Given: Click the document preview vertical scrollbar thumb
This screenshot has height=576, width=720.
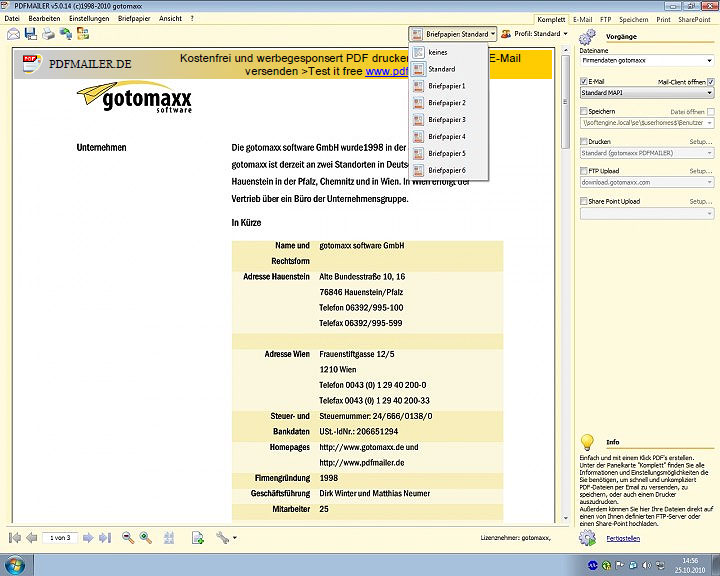Looking at the screenshot, I should tap(565, 102).
